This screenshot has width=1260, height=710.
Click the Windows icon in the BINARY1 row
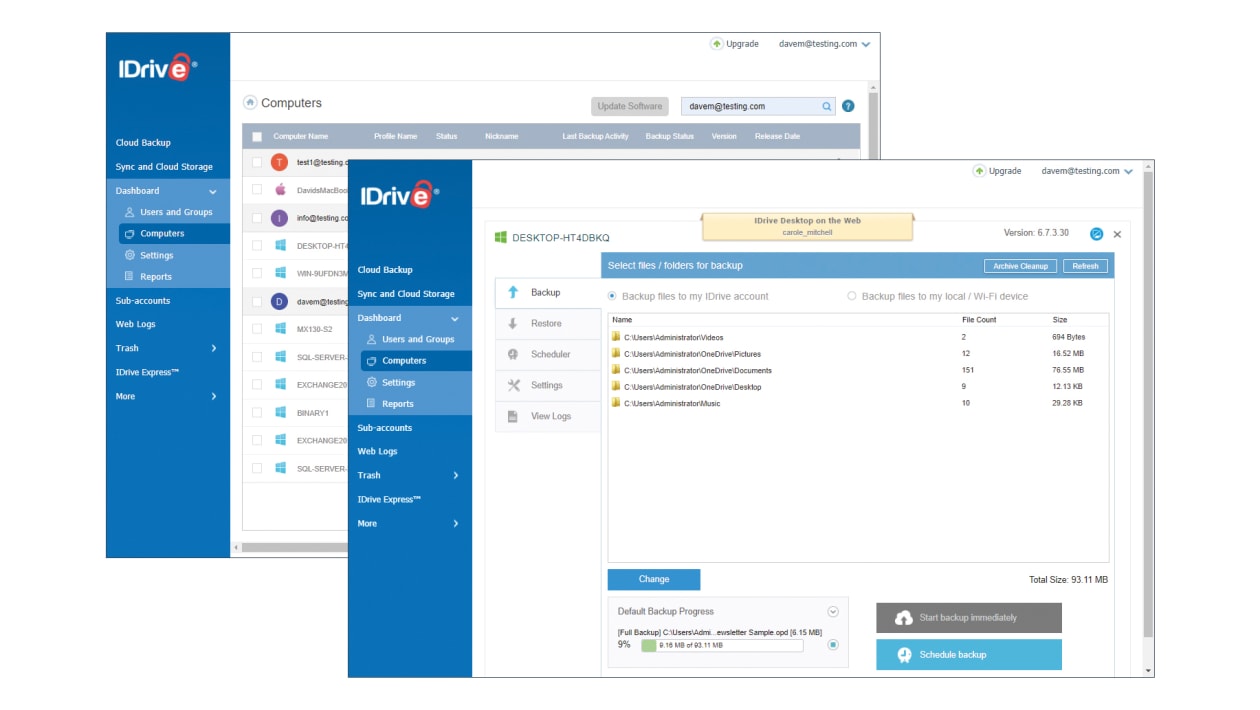coord(281,412)
